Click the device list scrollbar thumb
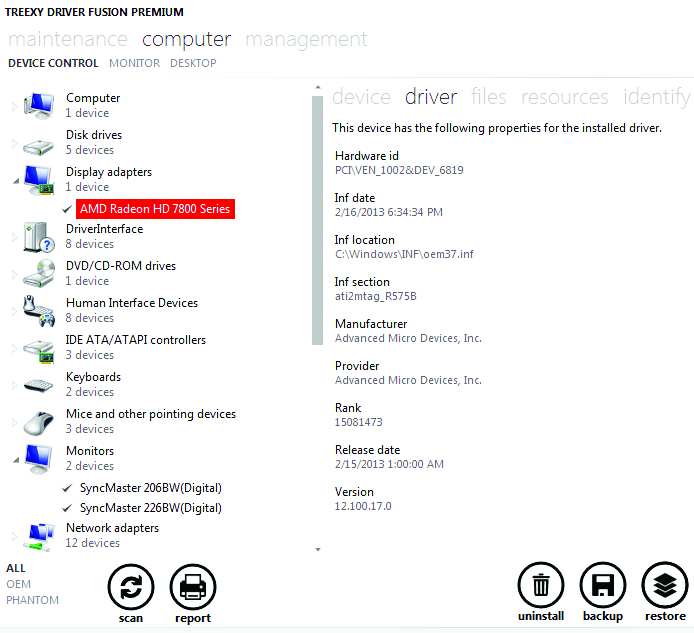 click(x=317, y=220)
